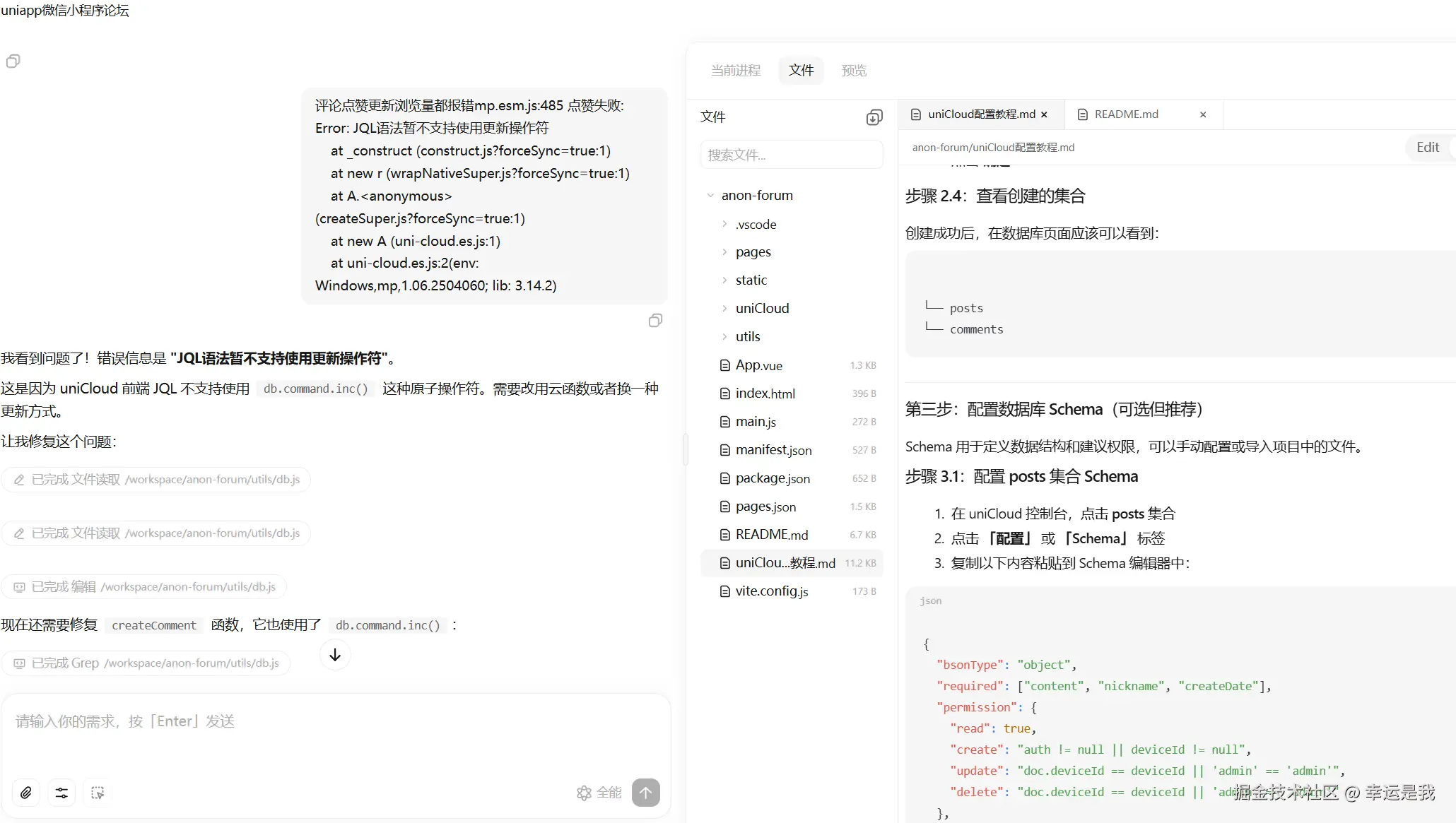Screen dimensions: 1456x823
Task: Close the README.md tab
Action: pyautogui.click(x=1203, y=114)
